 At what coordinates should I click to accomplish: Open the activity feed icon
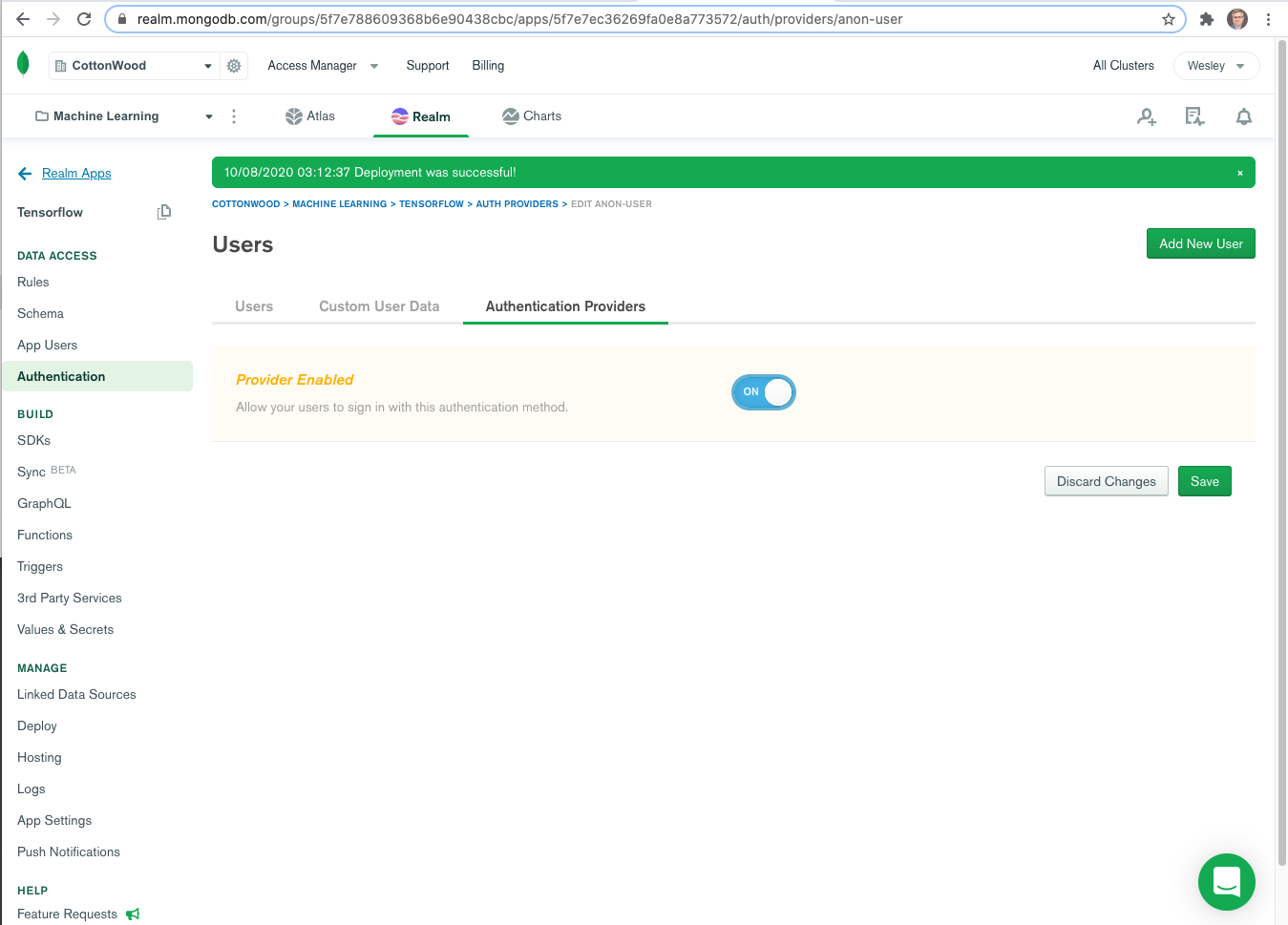(1194, 116)
